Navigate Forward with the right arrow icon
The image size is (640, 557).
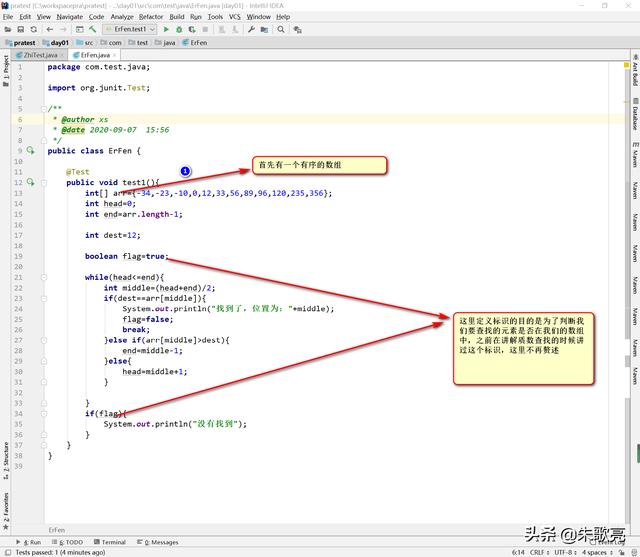(x=63, y=29)
